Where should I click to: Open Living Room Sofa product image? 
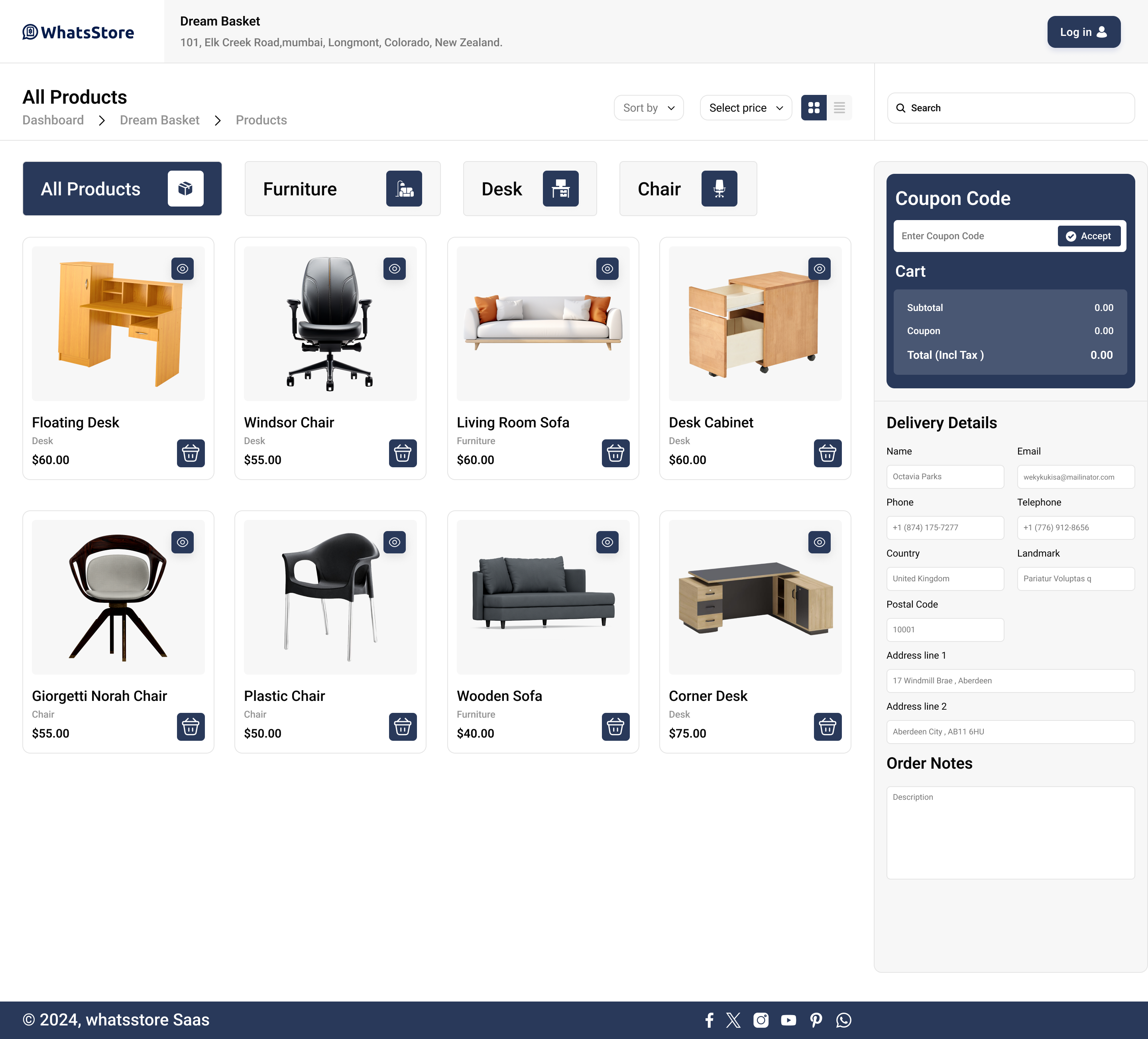542,324
